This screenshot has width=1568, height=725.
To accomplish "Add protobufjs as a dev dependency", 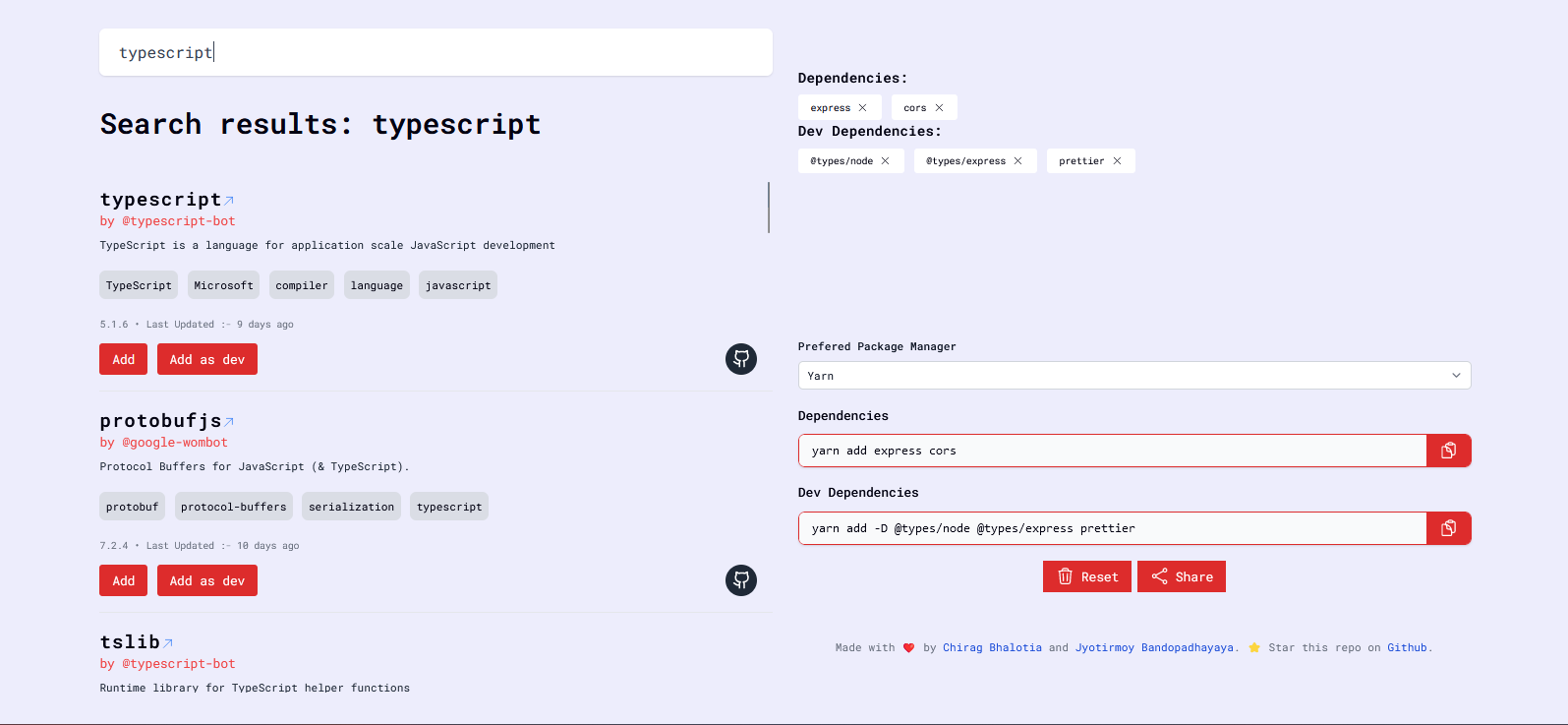I will [207, 580].
